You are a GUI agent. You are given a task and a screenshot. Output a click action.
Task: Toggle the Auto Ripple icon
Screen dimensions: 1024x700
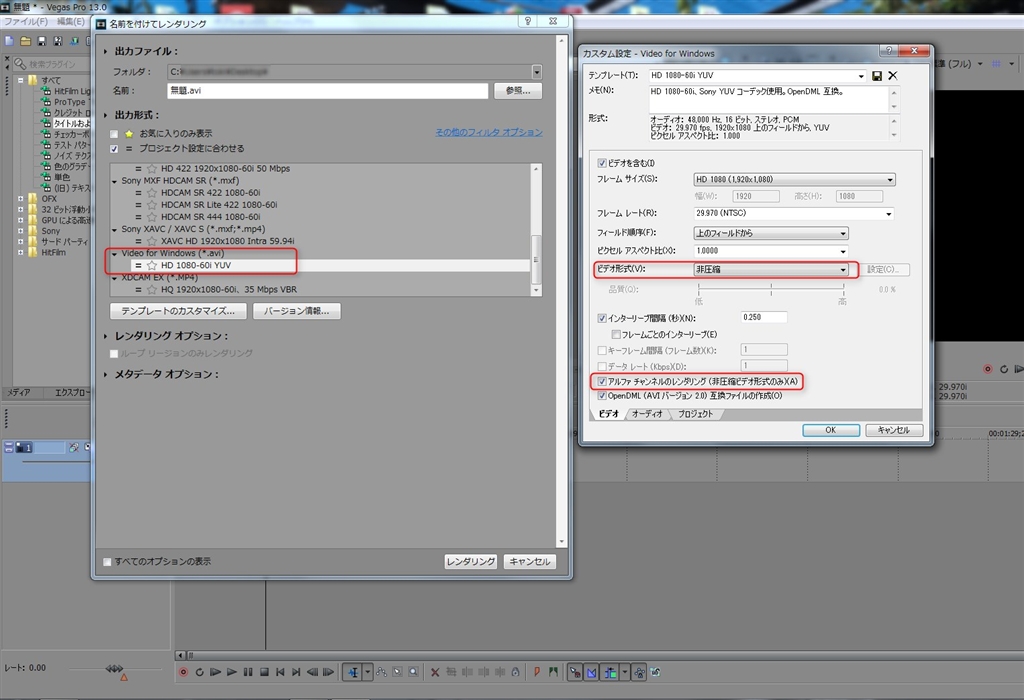click(610, 672)
